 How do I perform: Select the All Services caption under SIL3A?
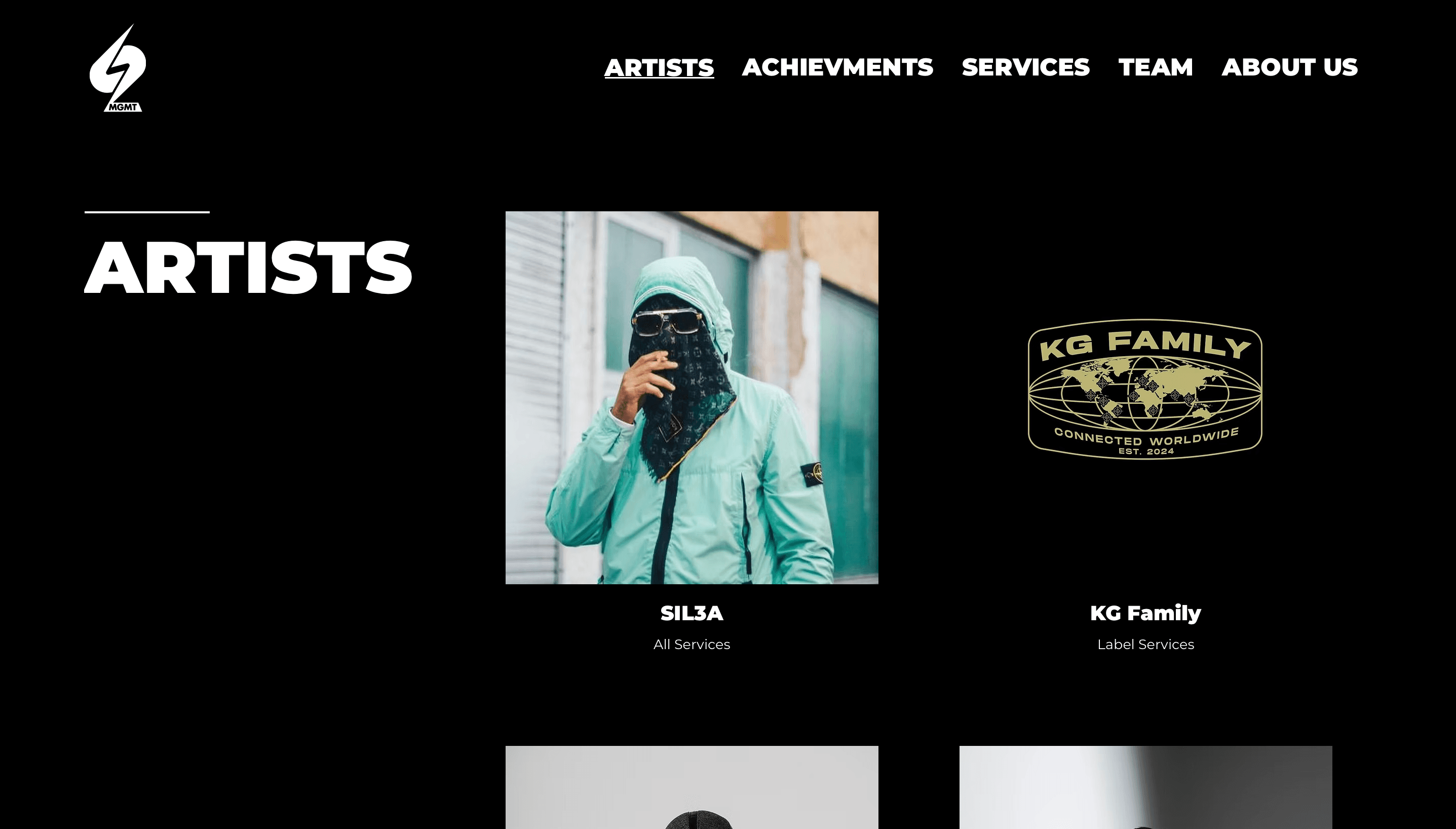pos(692,644)
